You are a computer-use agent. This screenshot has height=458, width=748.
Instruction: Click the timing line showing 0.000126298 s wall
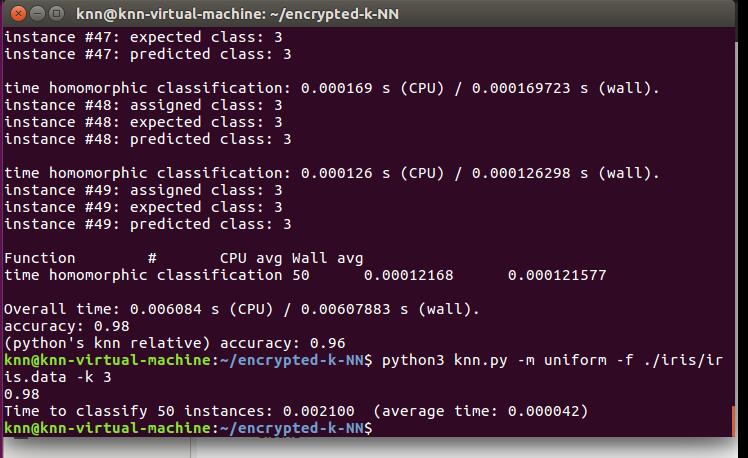pos(332,173)
